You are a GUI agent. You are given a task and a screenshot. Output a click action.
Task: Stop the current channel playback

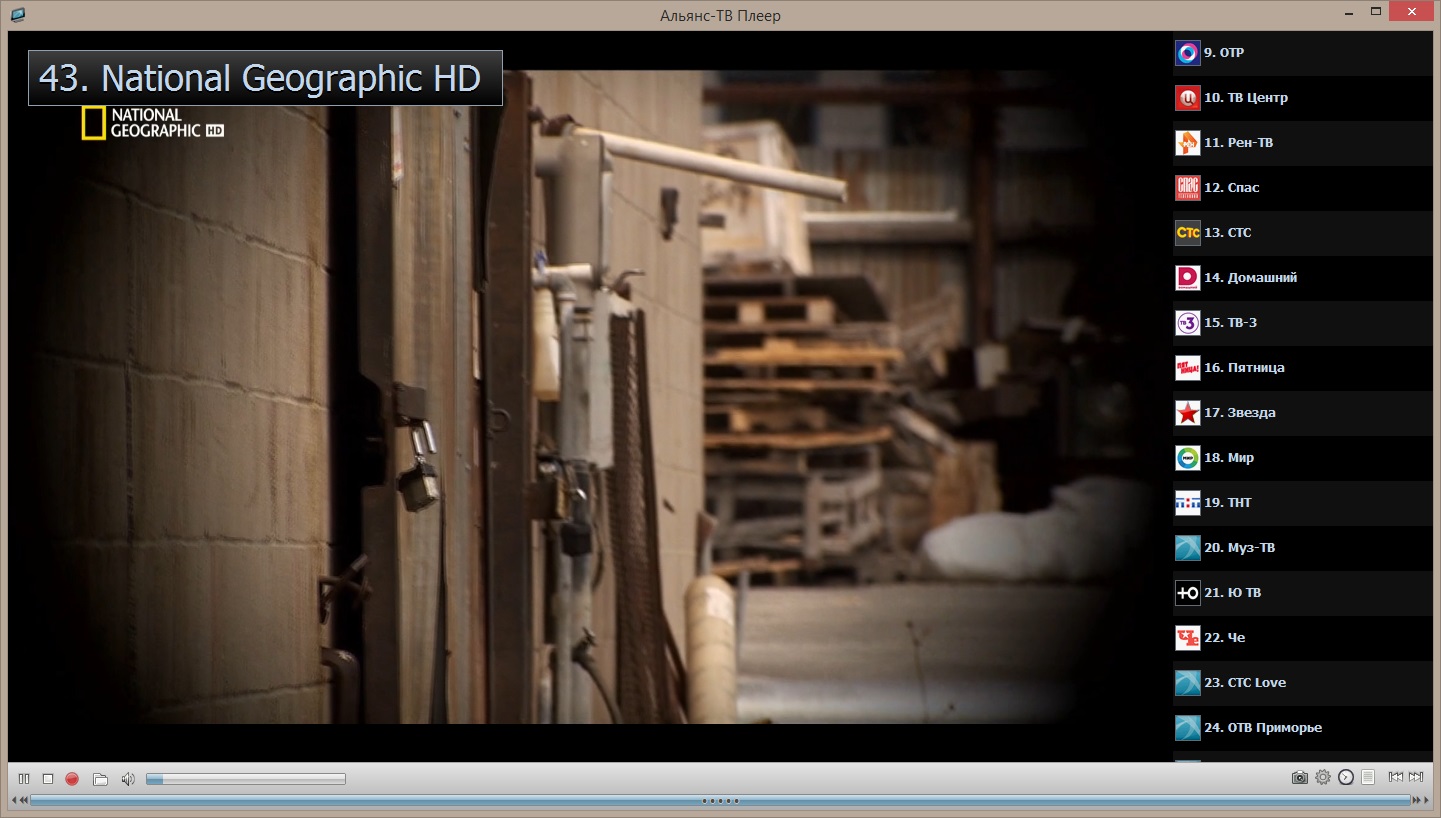pos(48,778)
